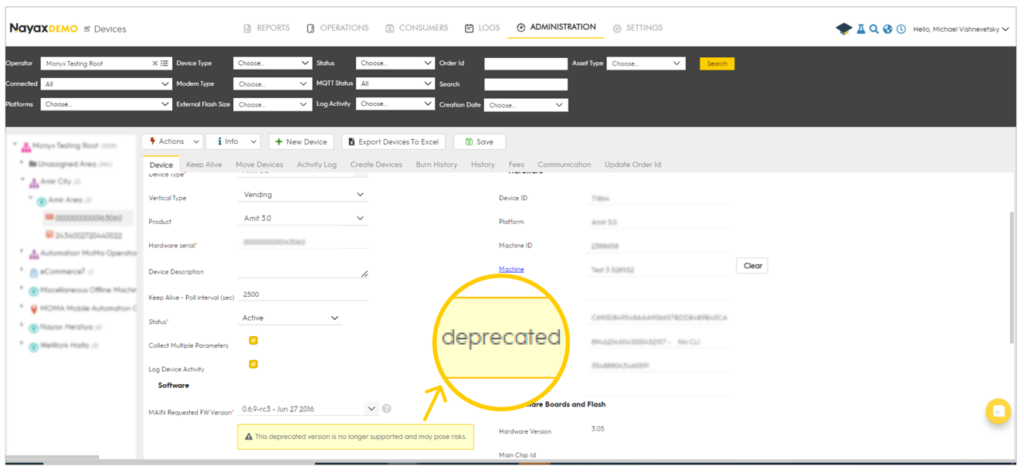Open the REPORTS menu
The width and height of the screenshot is (1024, 473).
coord(266,28)
